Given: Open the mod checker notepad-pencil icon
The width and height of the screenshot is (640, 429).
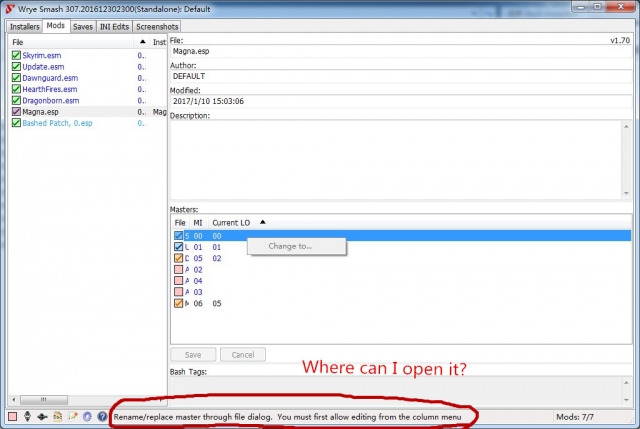Looking at the screenshot, I should click(x=73, y=416).
